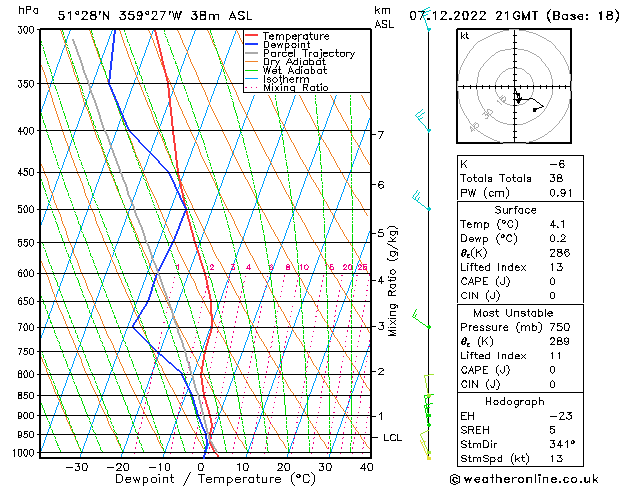Click the green wind barb at 700 hPa
The image size is (629, 486).
pyautogui.click(x=424, y=323)
